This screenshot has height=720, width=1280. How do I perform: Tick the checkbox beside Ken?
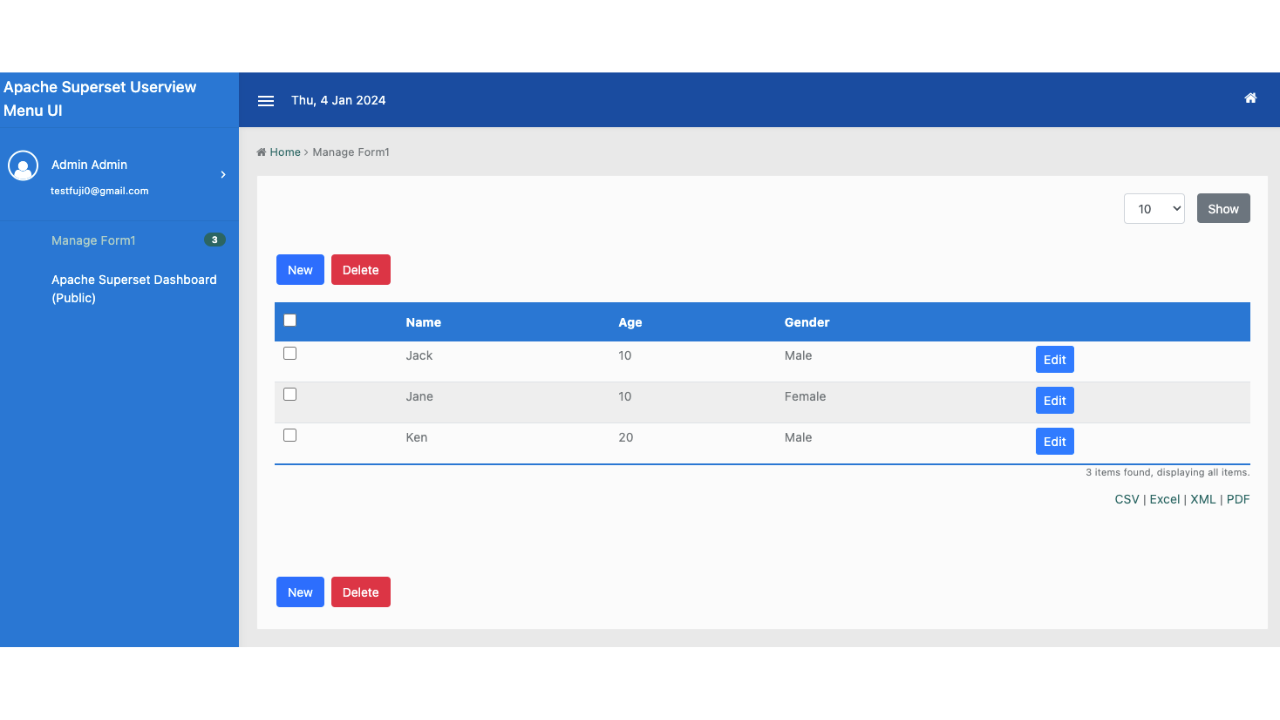pyautogui.click(x=290, y=435)
